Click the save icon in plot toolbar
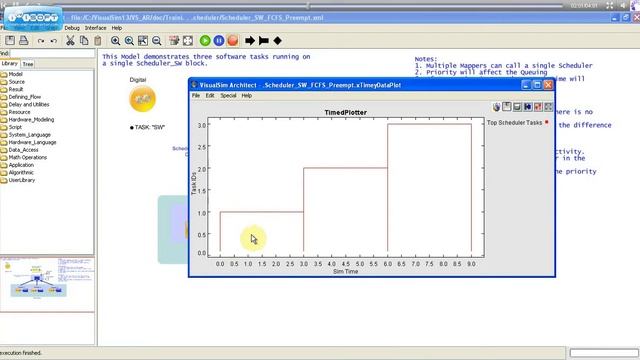This screenshot has height=360, width=640. 507,107
